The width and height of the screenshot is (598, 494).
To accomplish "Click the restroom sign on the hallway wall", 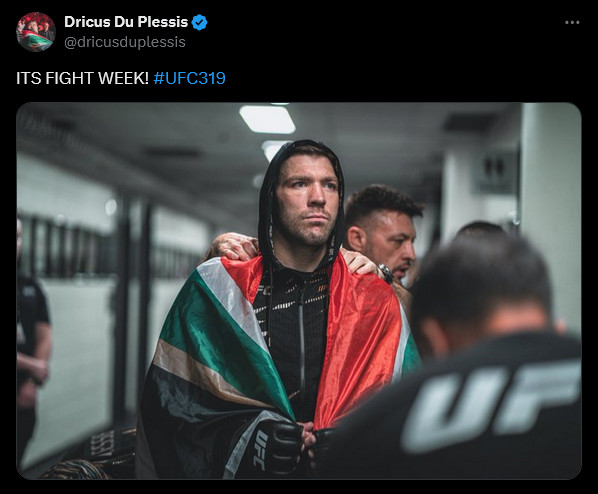I will (496, 172).
